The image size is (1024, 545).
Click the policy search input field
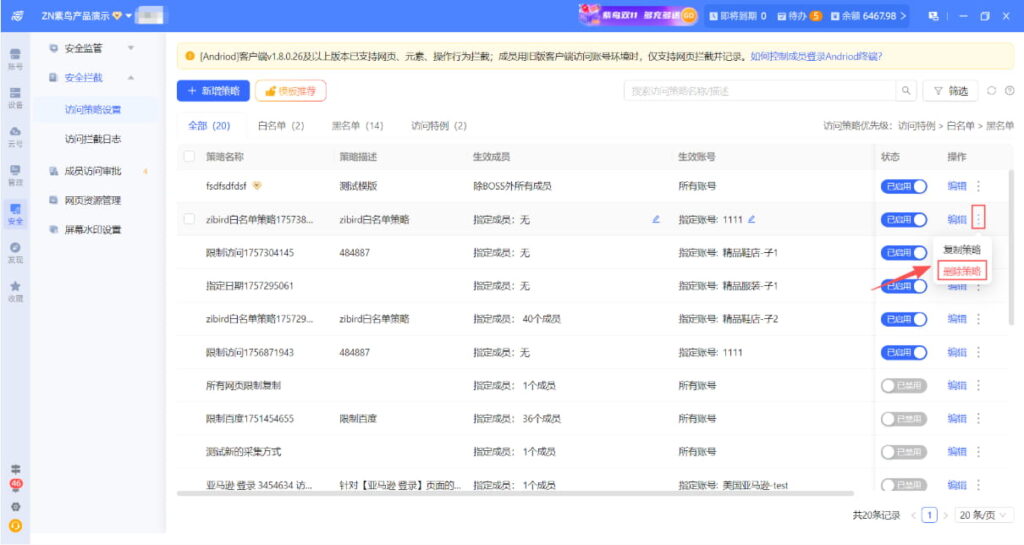(x=760, y=91)
